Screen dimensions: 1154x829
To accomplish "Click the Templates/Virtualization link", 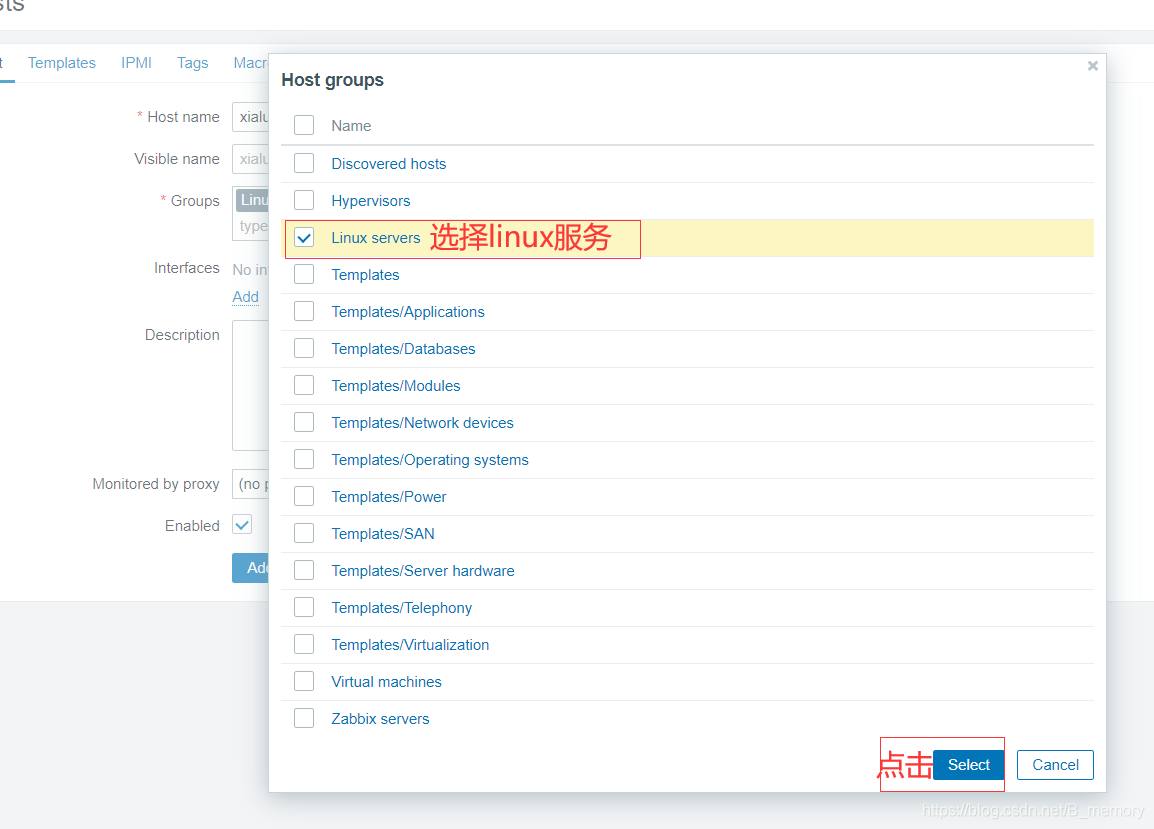I will (x=410, y=645).
